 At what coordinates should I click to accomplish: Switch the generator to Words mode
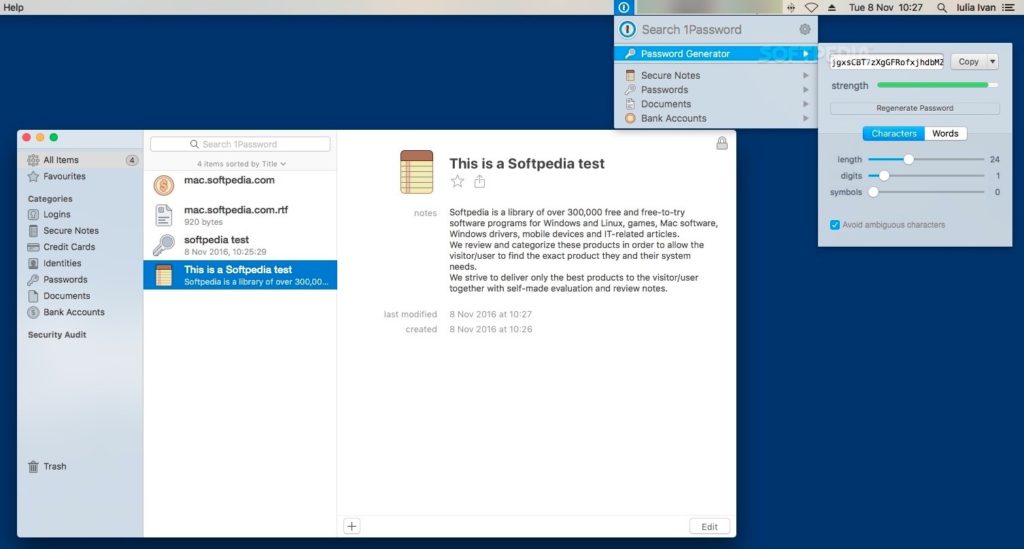pyautogui.click(x=945, y=133)
